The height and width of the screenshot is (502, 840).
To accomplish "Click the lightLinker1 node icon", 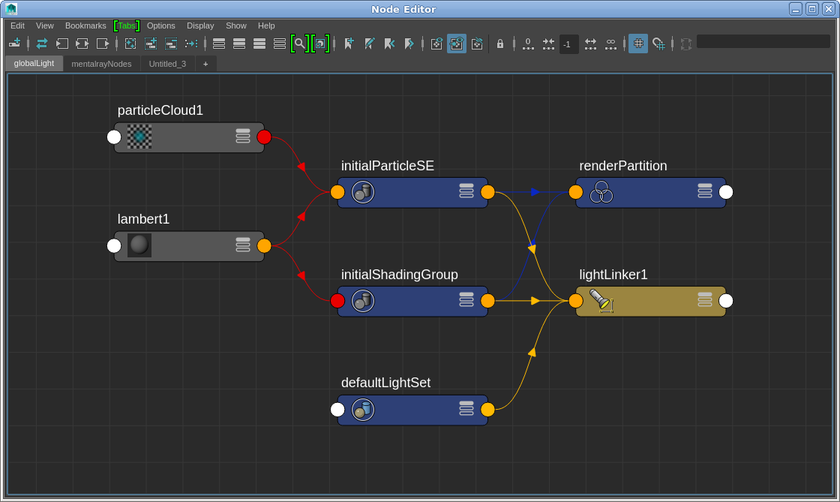I will [x=600, y=301].
